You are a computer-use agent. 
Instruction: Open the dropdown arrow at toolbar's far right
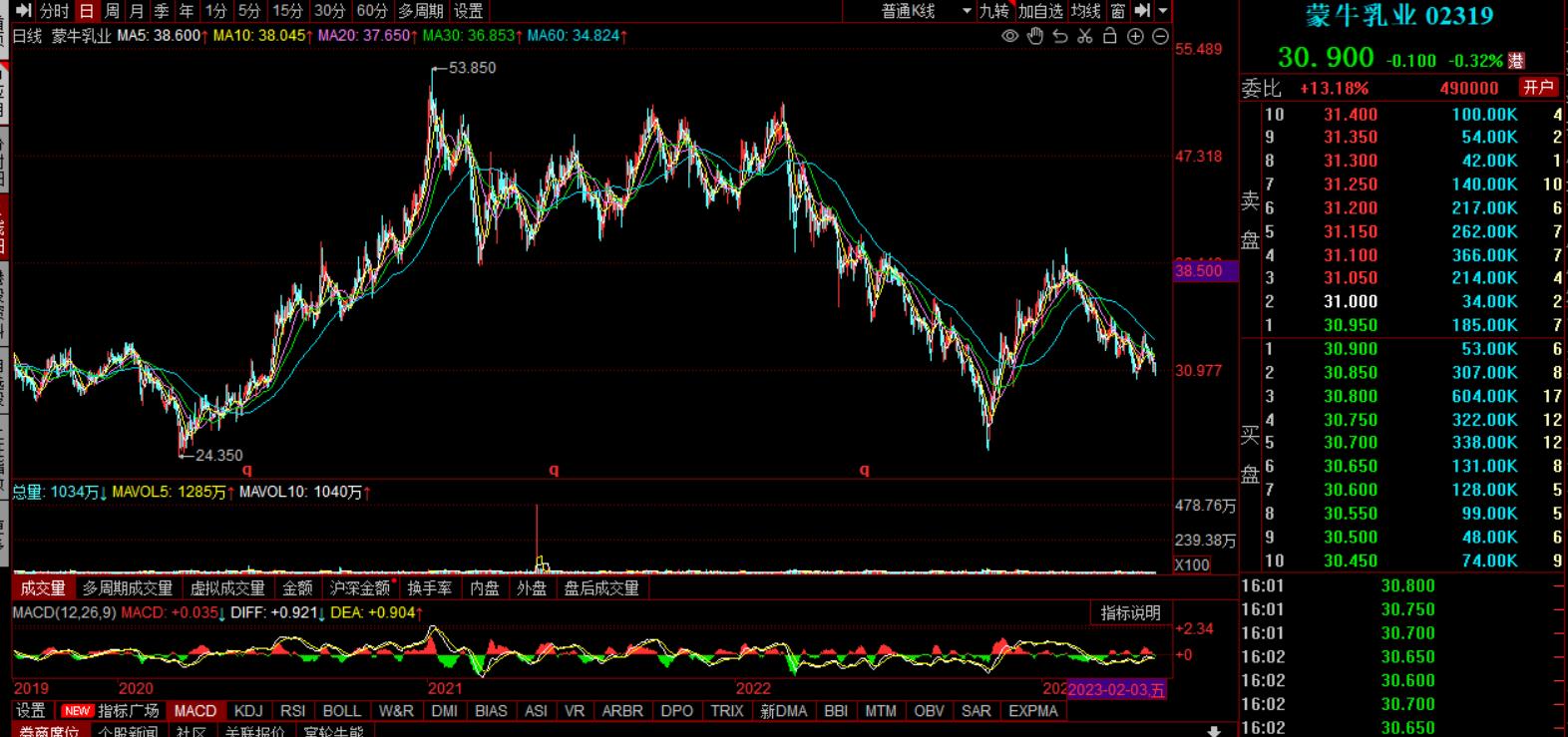pos(1163,11)
